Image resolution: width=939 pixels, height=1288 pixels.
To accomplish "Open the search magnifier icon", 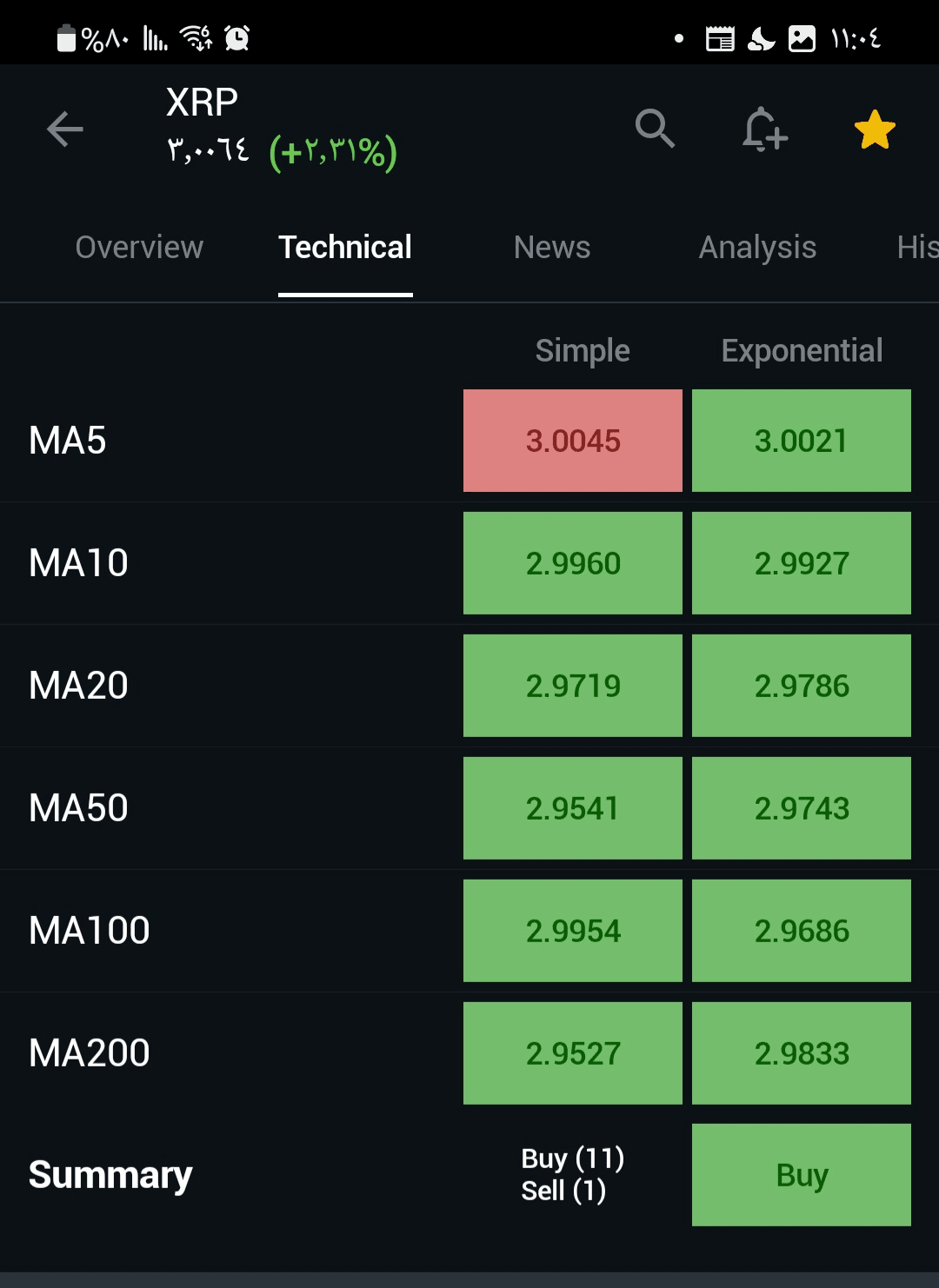I will tap(655, 129).
